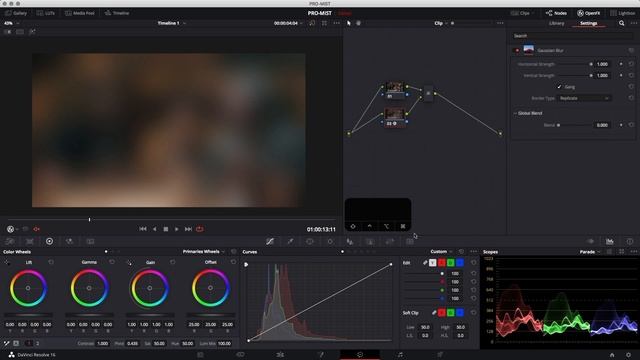The height and width of the screenshot is (360, 640).
Task: Pick black point for Lift wheel
Action: (7, 262)
